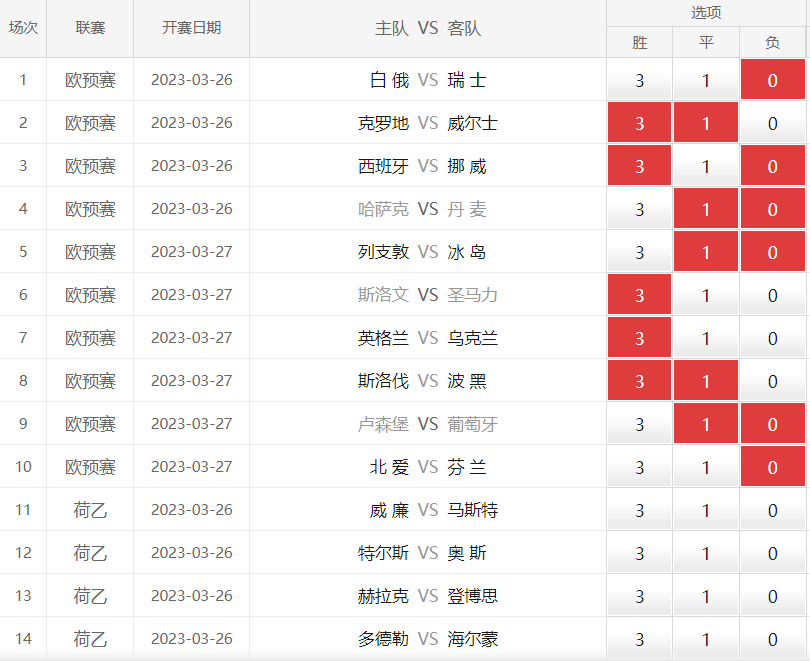This screenshot has height=661, width=810.
Task: Toggle loss option 0 for 列支敦 vs 冰岛
Action: coord(772,252)
